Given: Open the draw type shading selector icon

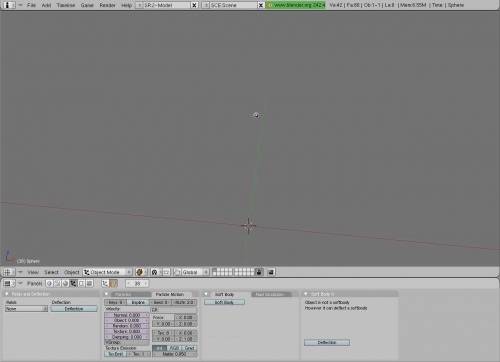Looking at the screenshot, I should pos(140,272).
